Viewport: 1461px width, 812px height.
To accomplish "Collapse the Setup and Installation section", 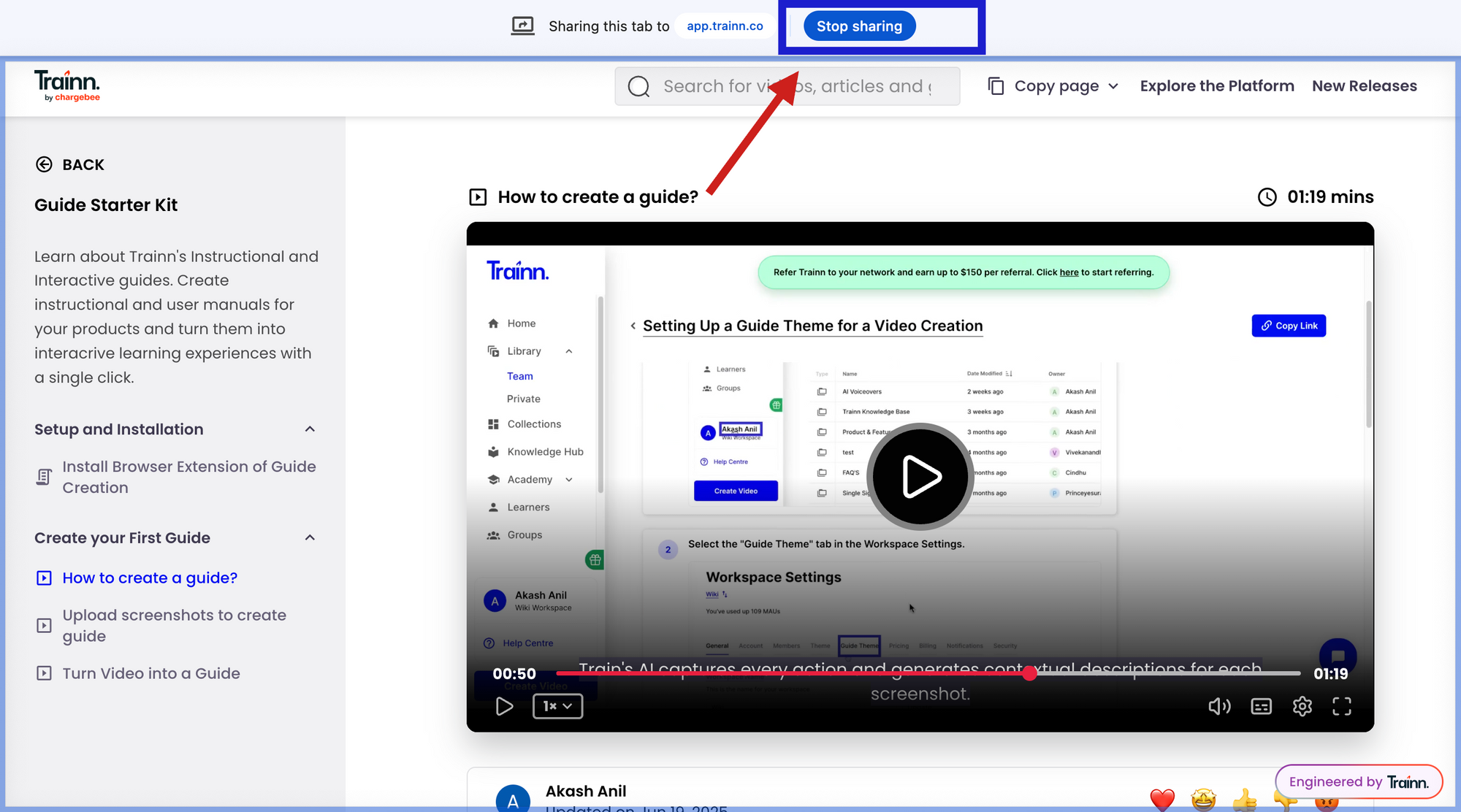I will coord(310,429).
